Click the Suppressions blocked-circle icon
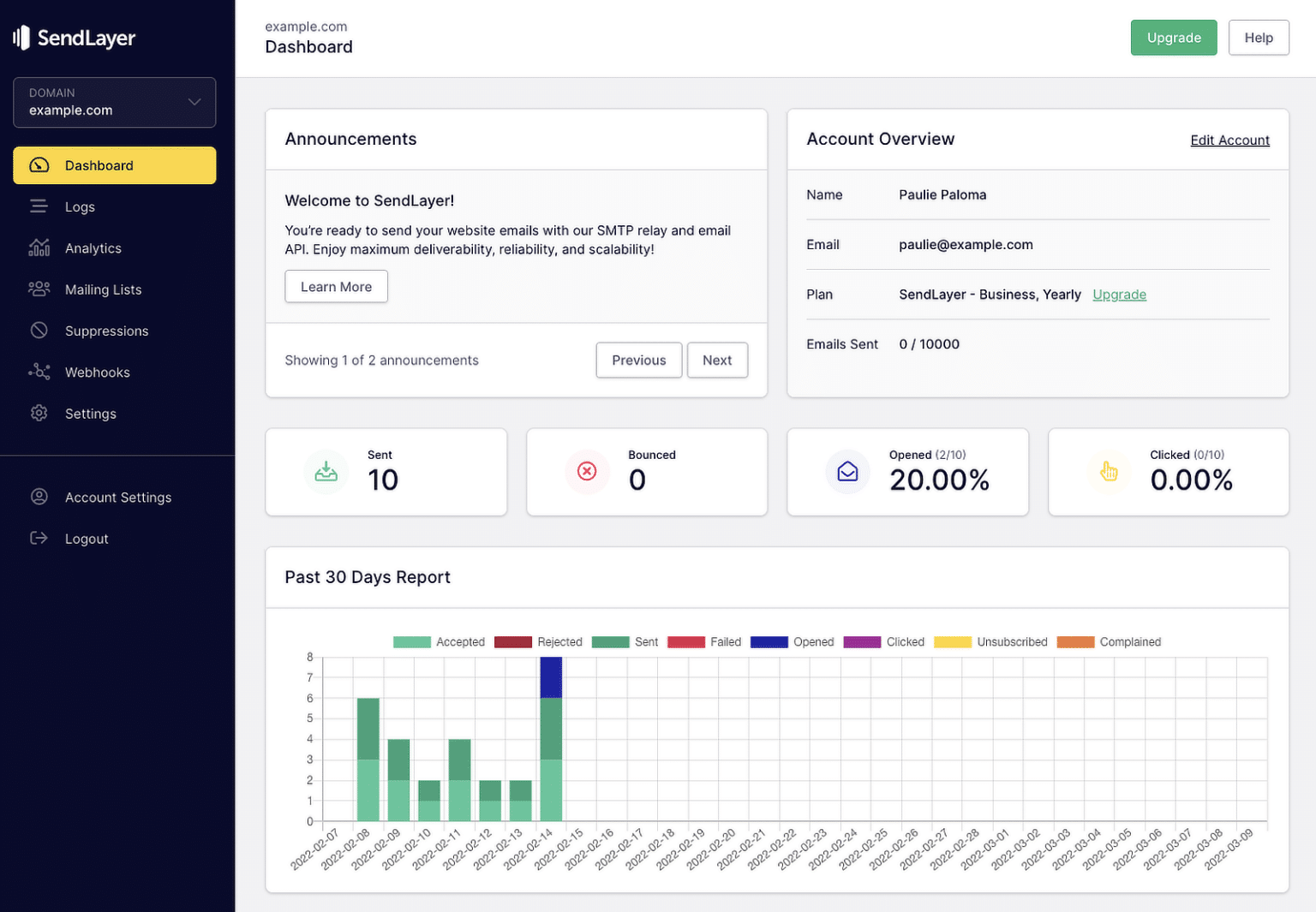Viewport: 1316px width, 912px height. click(x=39, y=331)
